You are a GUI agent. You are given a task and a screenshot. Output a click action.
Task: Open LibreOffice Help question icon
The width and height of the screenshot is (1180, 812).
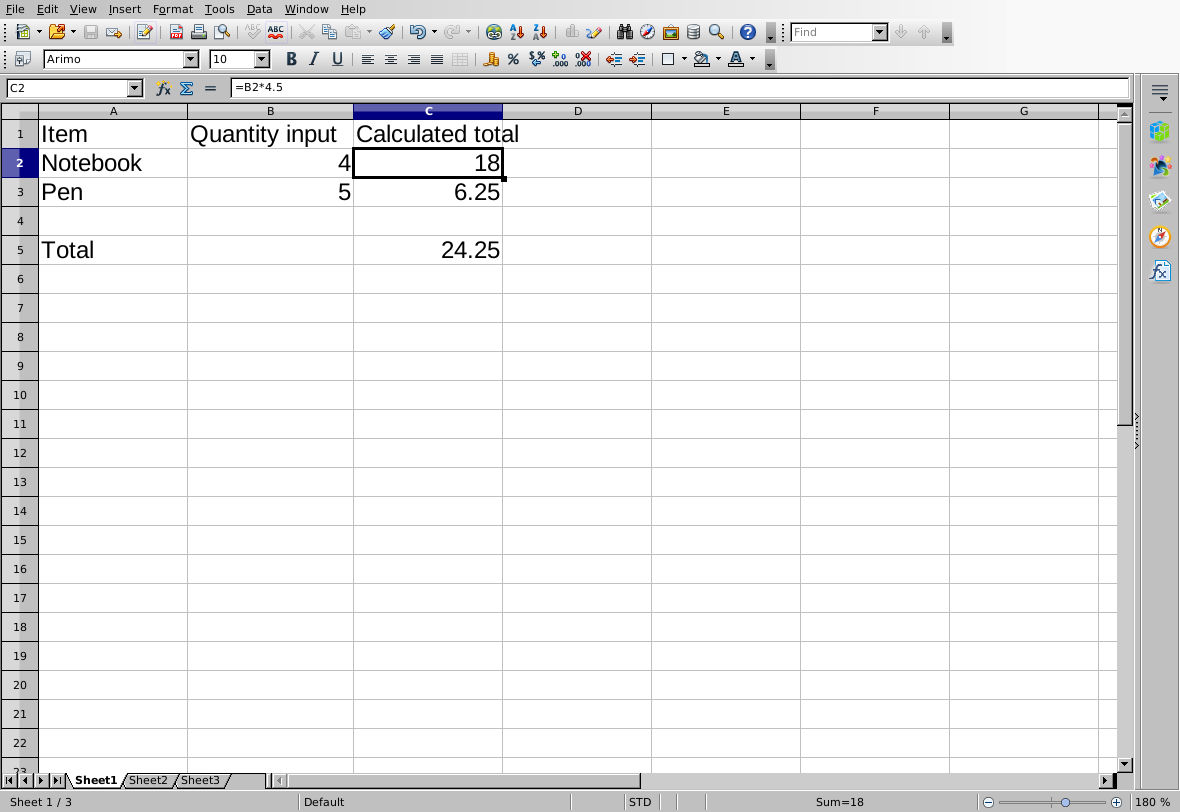[x=747, y=32]
